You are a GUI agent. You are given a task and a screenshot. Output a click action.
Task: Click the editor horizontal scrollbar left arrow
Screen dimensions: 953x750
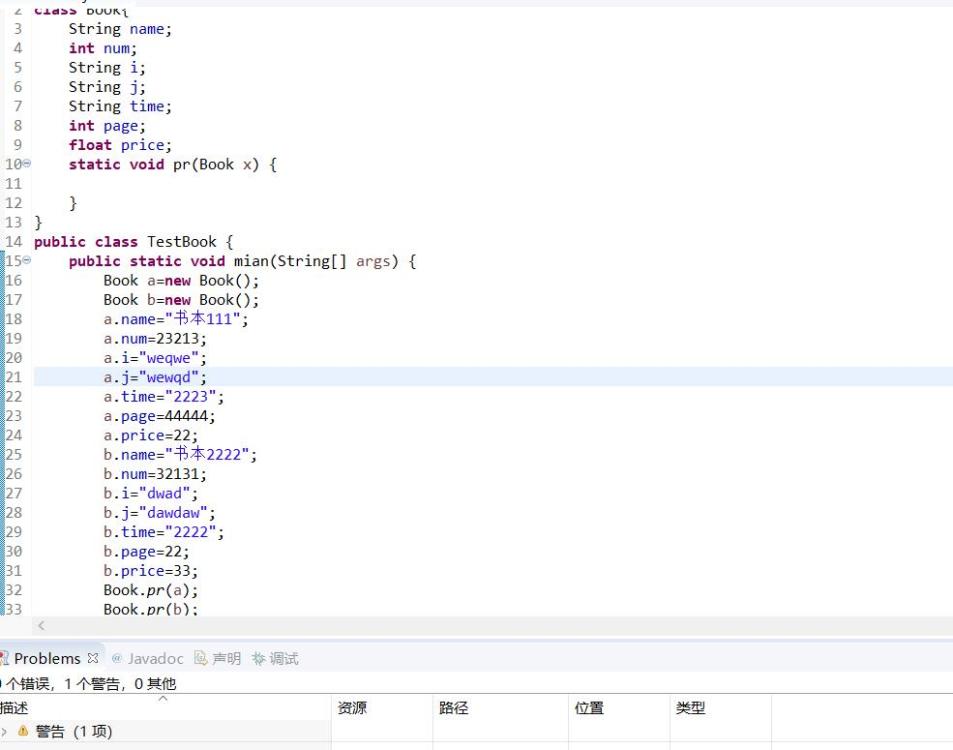pos(41,625)
